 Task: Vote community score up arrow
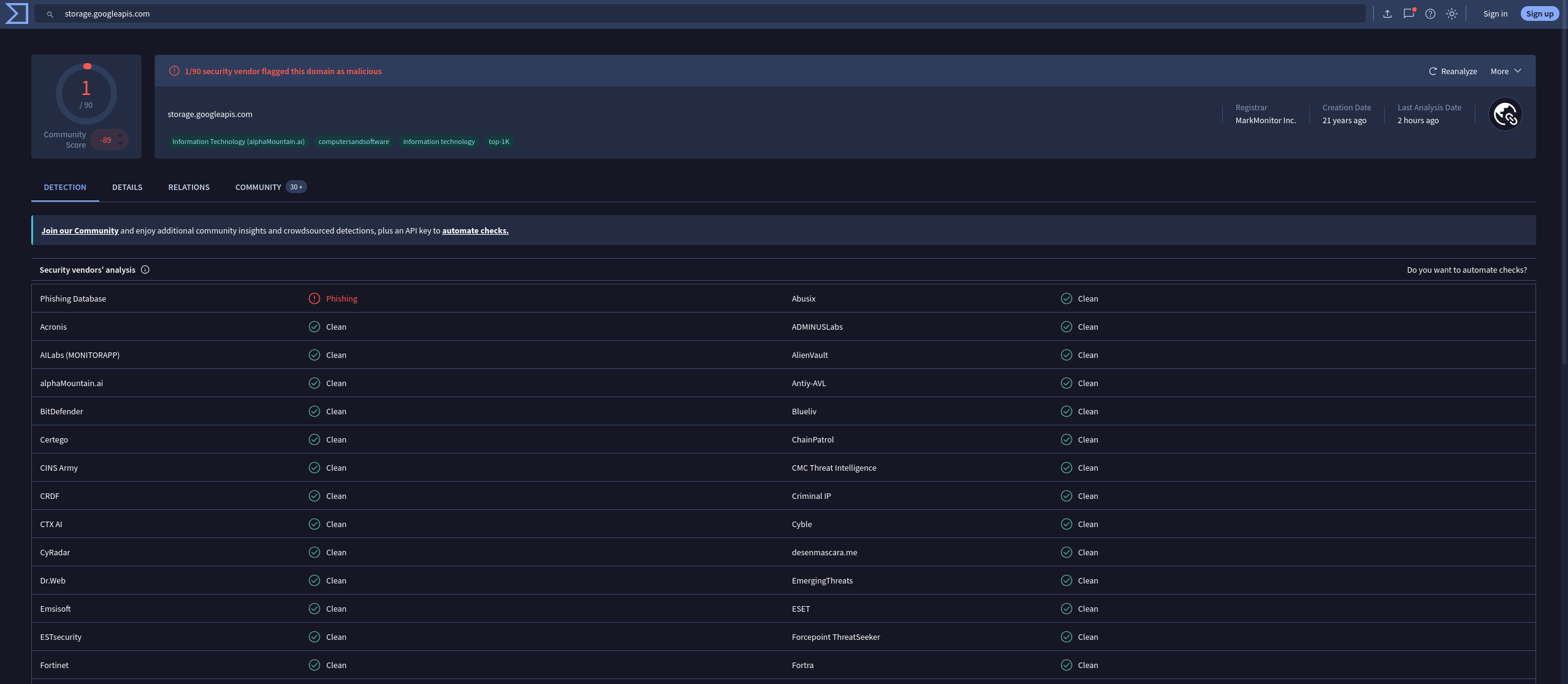tap(120, 136)
